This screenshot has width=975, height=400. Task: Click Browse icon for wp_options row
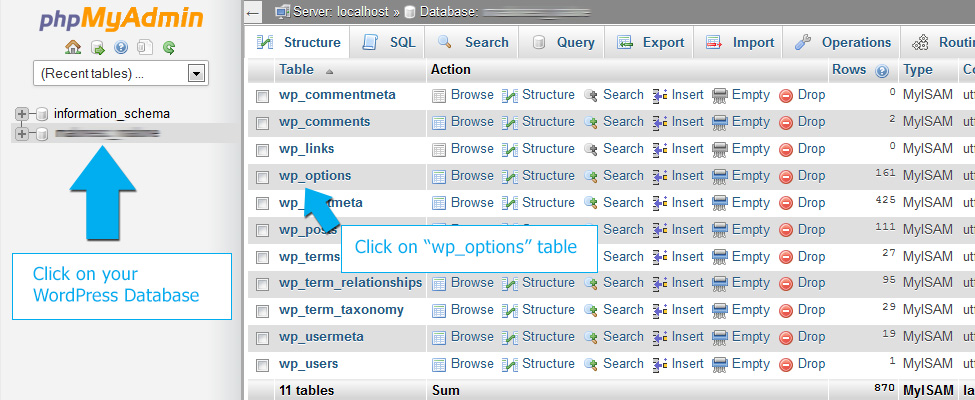tap(439, 177)
